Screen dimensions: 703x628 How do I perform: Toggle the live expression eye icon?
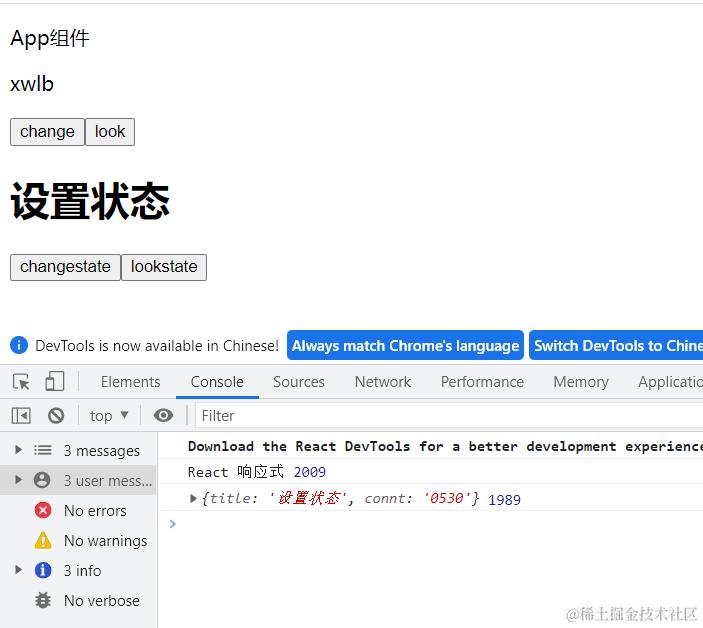163,416
